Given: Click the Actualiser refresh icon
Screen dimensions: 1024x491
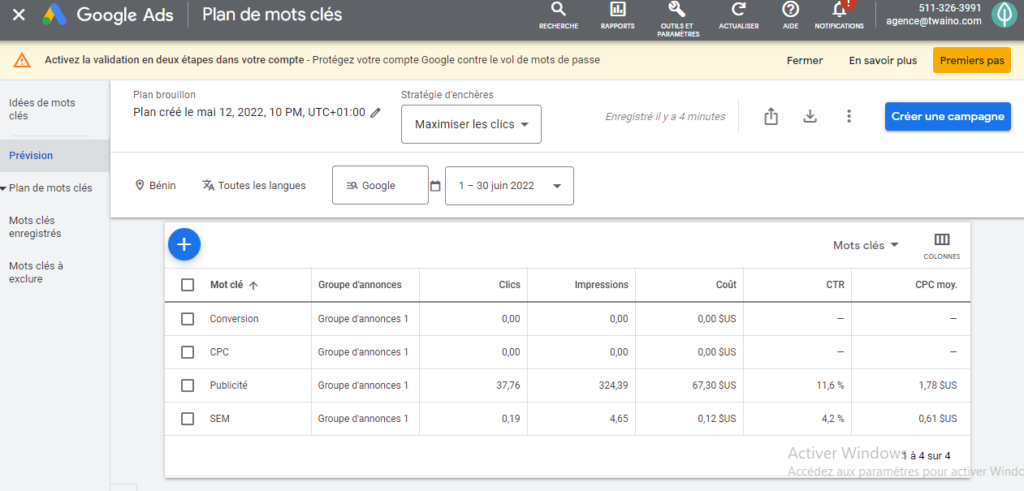Looking at the screenshot, I should [x=738, y=10].
